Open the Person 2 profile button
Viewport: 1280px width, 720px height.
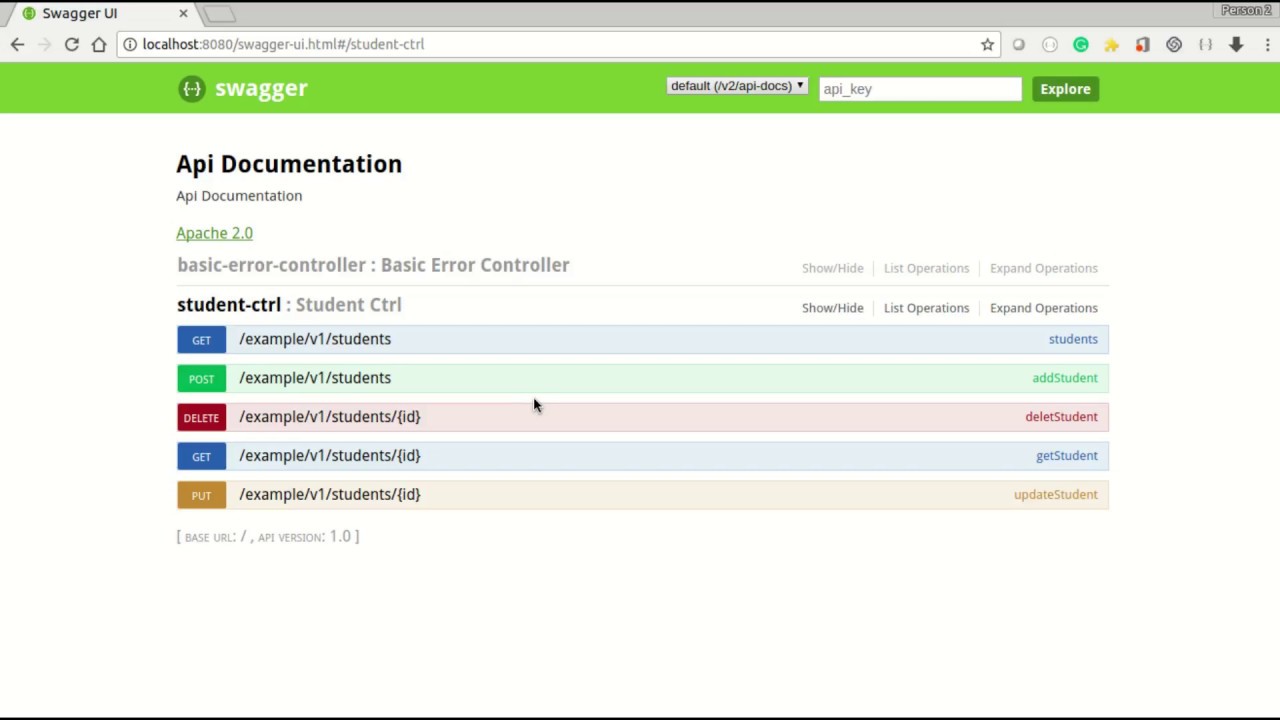1245,10
